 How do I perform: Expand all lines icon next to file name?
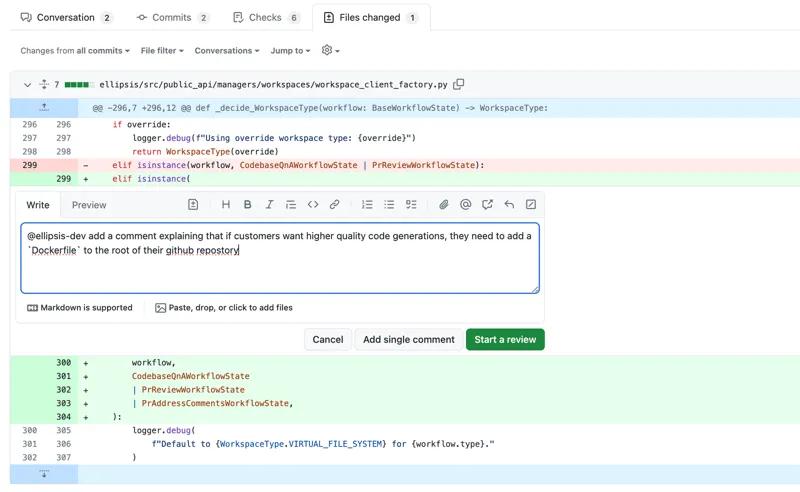[x=44, y=84]
